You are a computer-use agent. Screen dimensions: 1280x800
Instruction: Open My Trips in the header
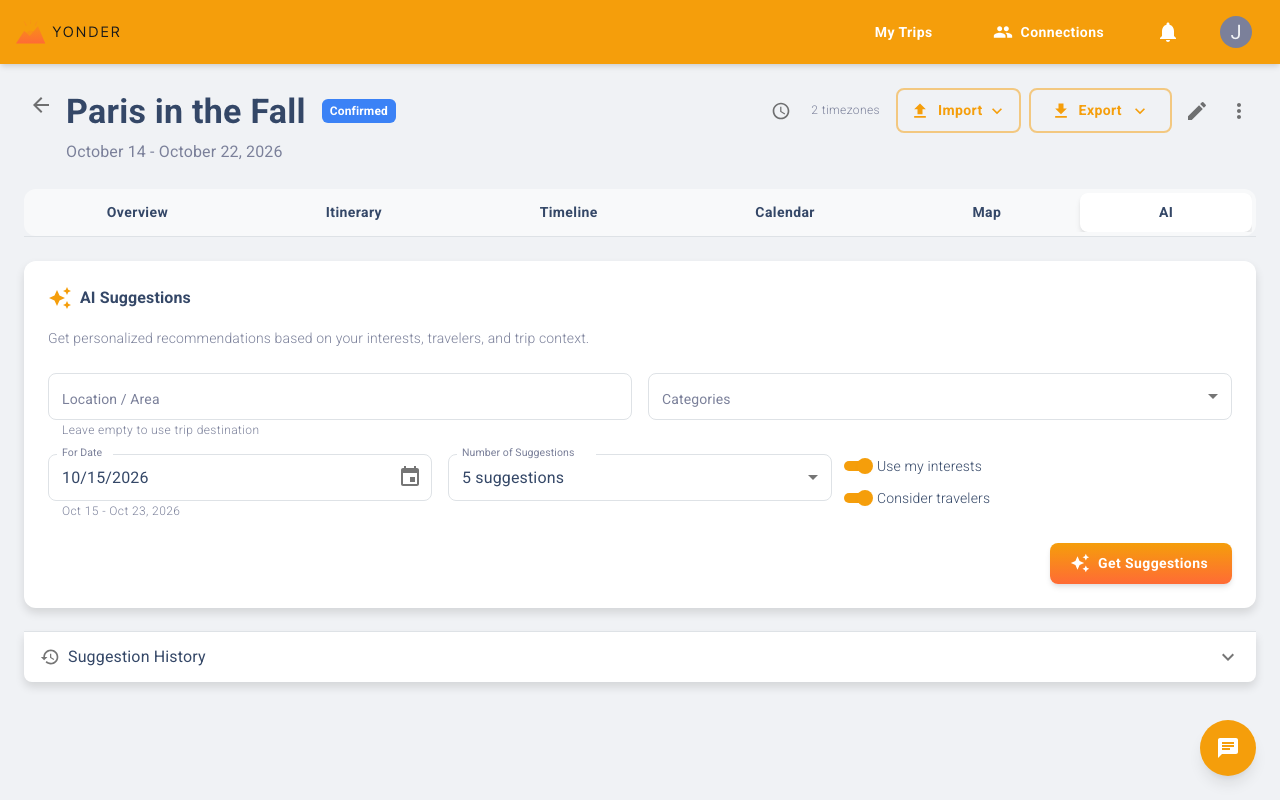point(903,32)
